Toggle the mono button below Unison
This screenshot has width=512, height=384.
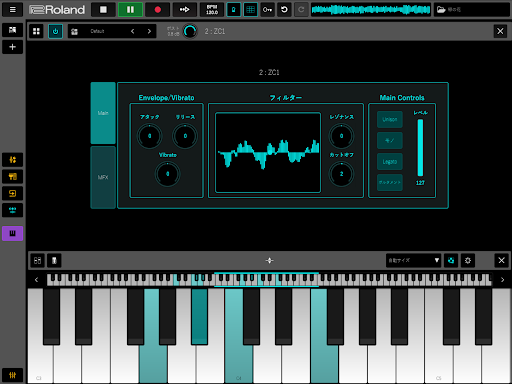click(x=390, y=140)
